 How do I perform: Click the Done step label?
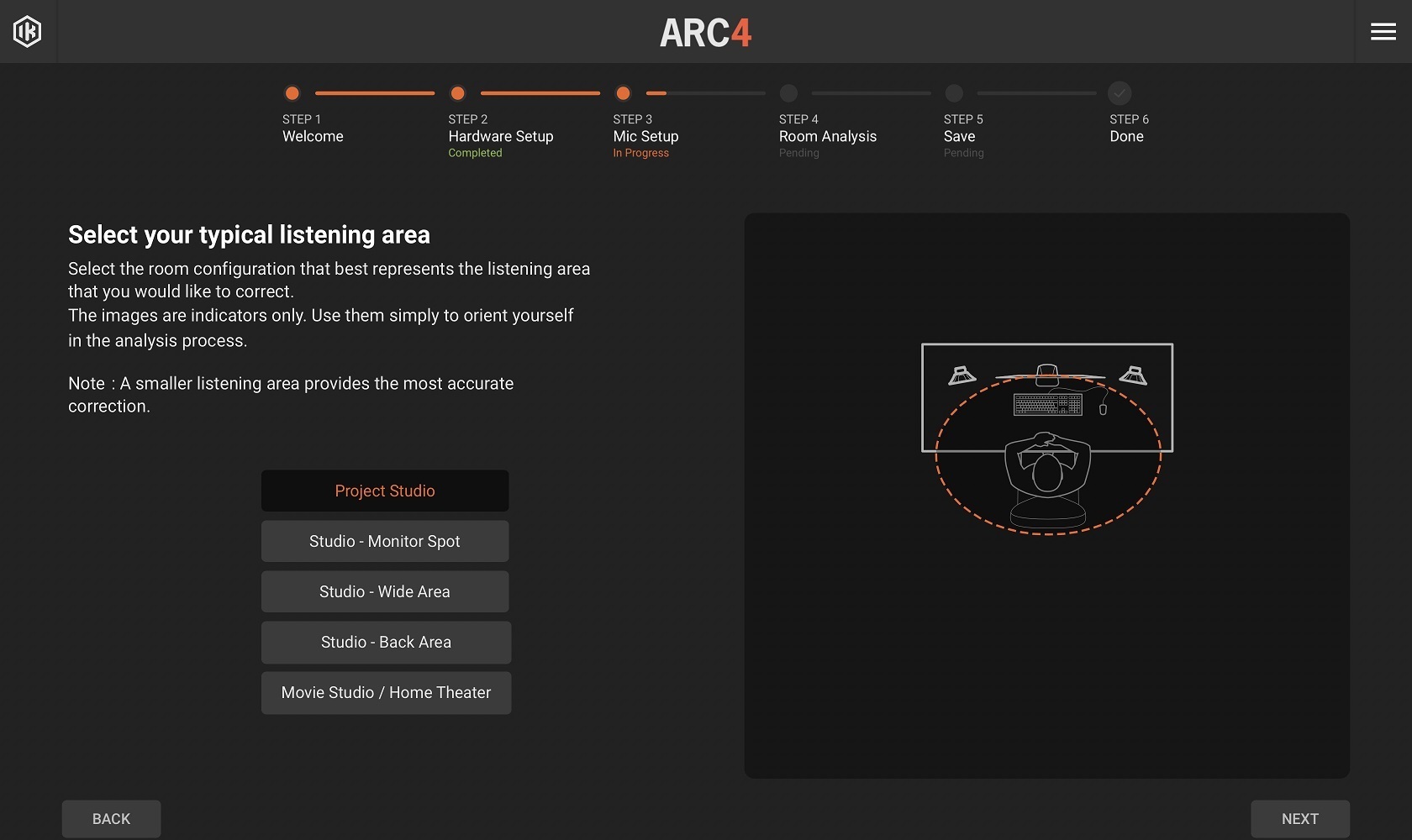point(1126,136)
